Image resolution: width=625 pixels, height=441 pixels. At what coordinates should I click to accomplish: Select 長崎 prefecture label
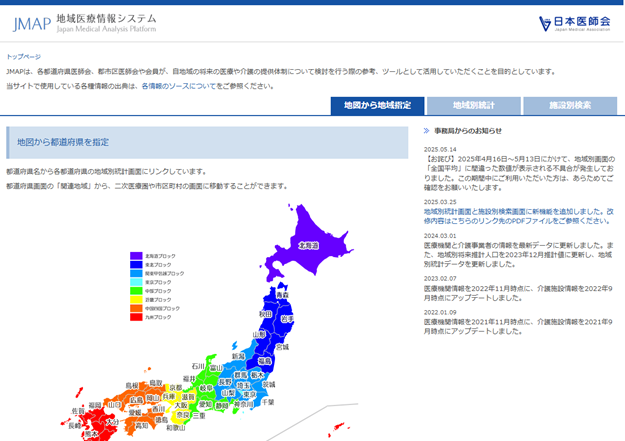point(75,426)
